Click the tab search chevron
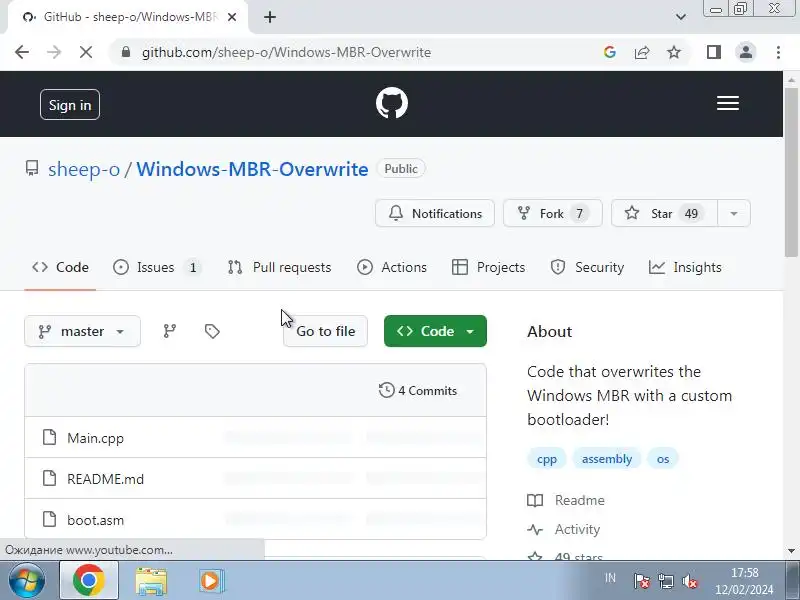Viewport: 800px width, 600px height. pyautogui.click(x=681, y=17)
